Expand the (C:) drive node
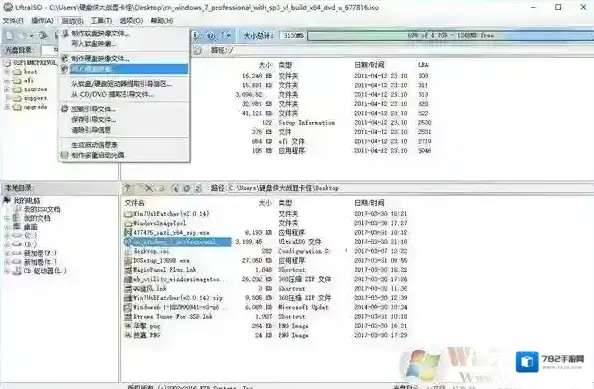This screenshot has height=389, width=594. pyautogui.click(x=7, y=236)
